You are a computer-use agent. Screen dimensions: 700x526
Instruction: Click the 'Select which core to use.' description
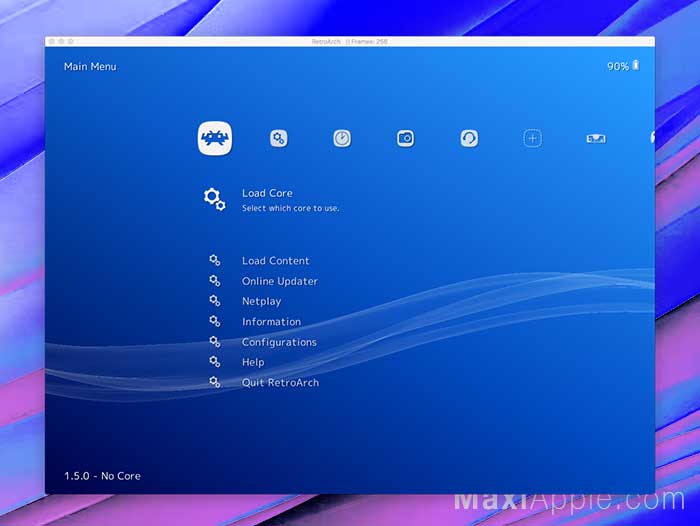point(291,208)
